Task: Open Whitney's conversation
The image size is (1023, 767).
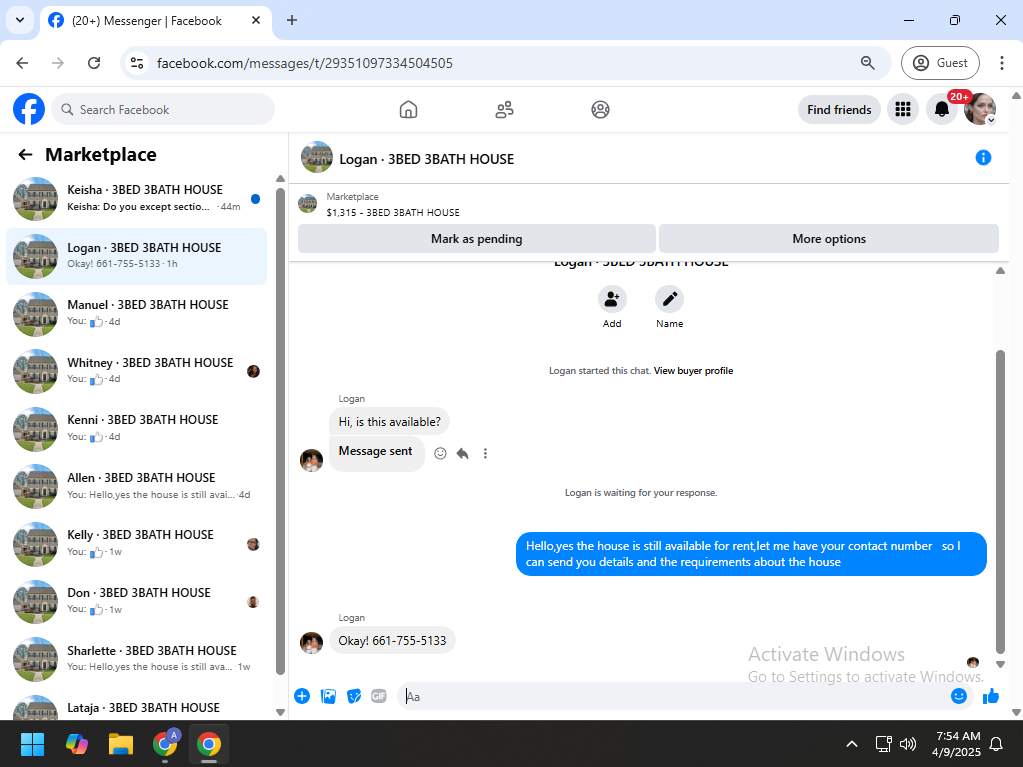Action: pos(136,371)
